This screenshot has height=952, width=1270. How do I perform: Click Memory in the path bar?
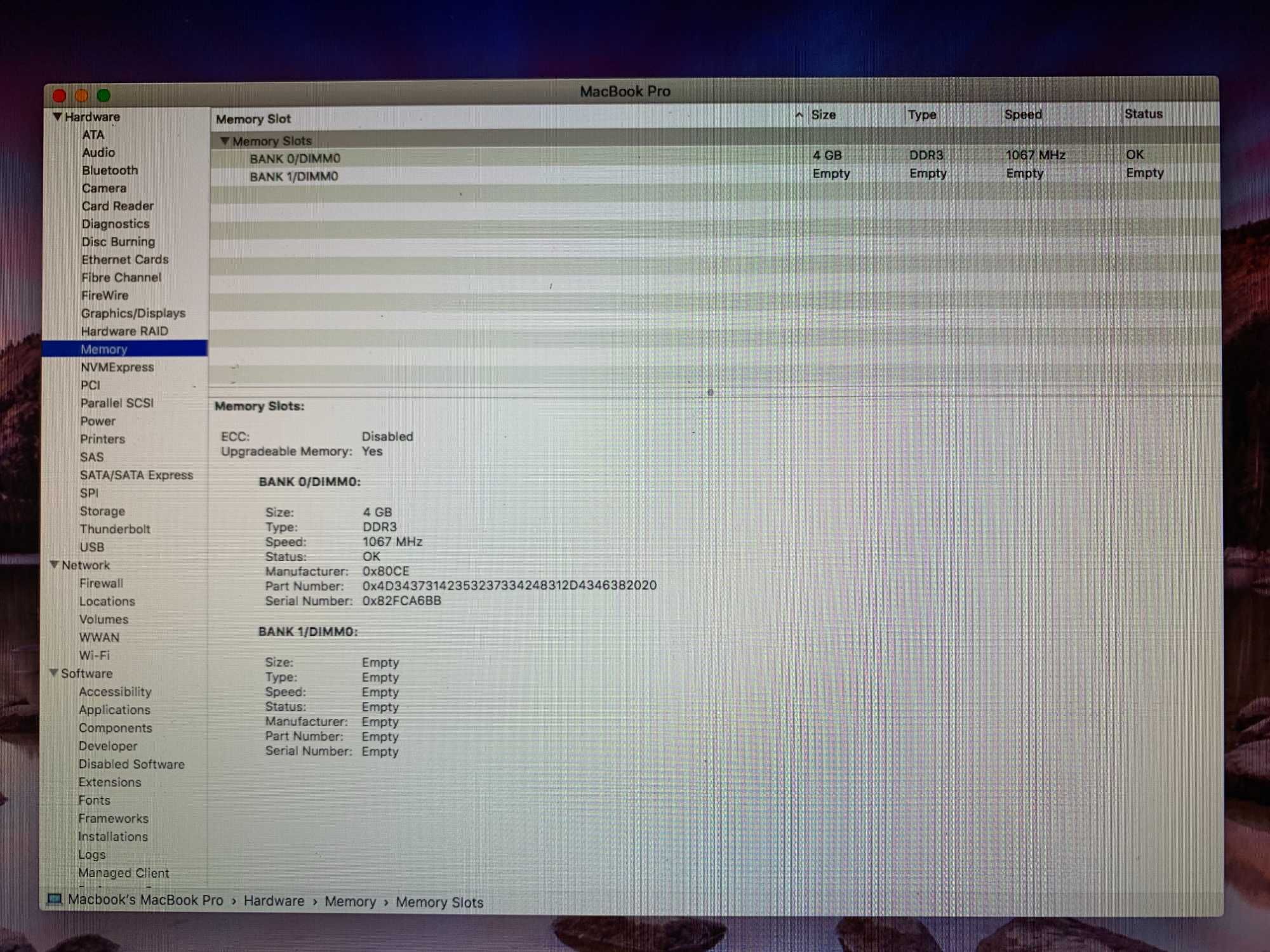tap(350, 901)
